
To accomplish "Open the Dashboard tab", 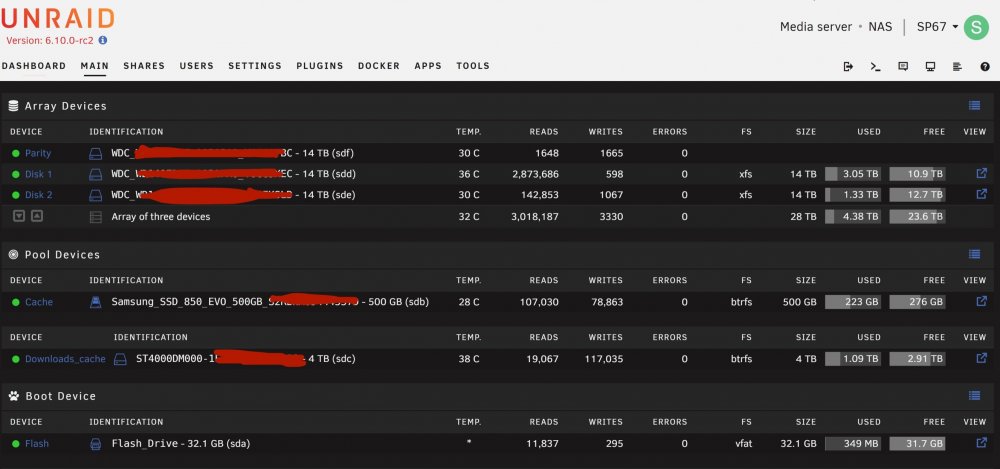I will click(34, 66).
